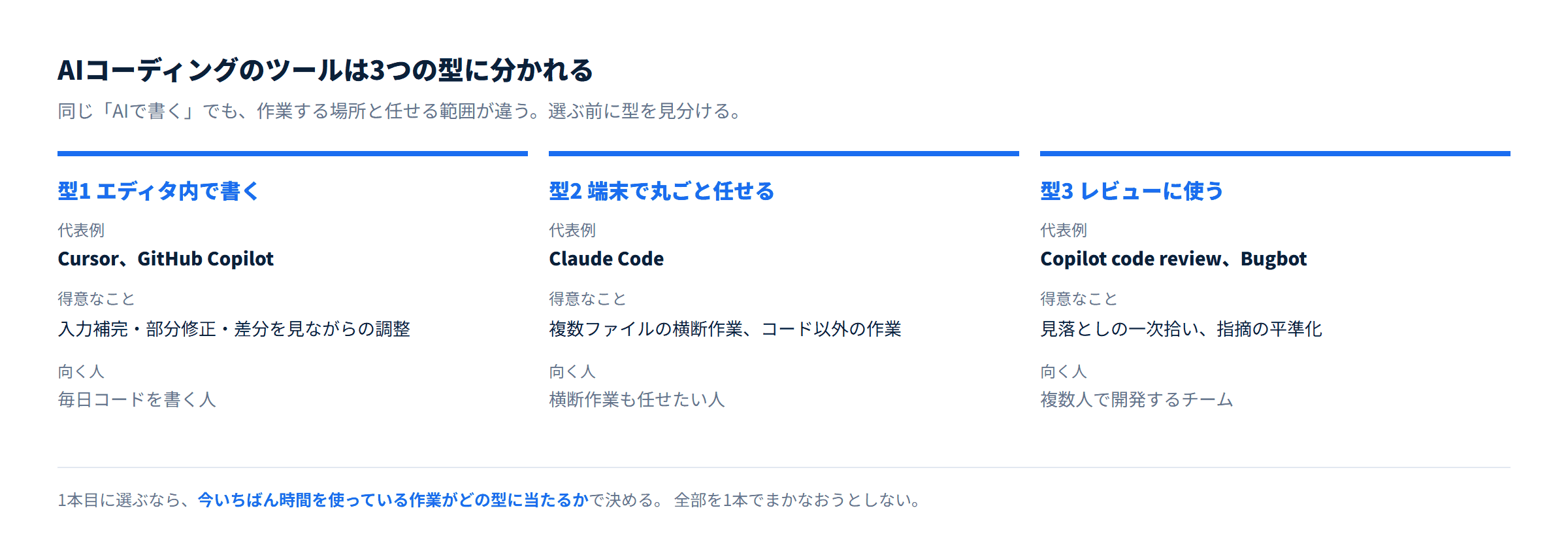Click 毎日コードを書く人 text

(x=137, y=399)
